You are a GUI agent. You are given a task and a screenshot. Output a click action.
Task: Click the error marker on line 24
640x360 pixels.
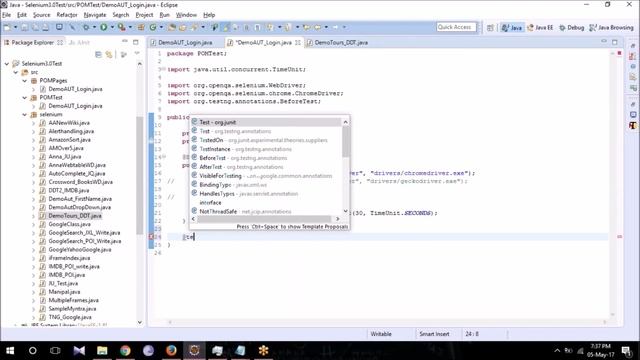(151, 237)
